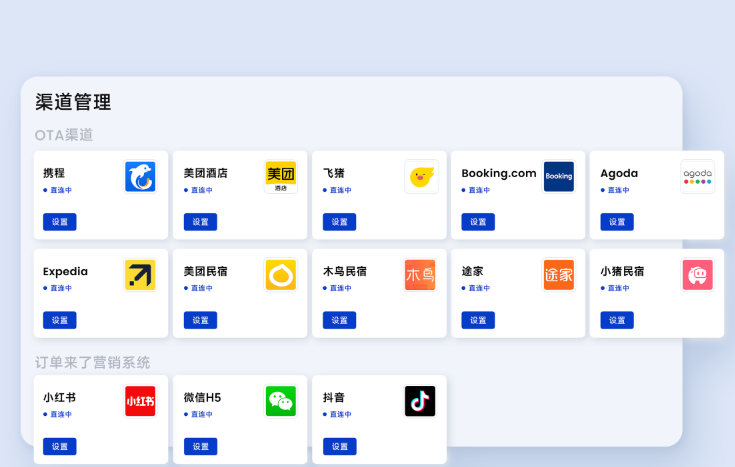Click the Agoda channel name
This screenshot has height=467, width=735.
click(x=619, y=173)
